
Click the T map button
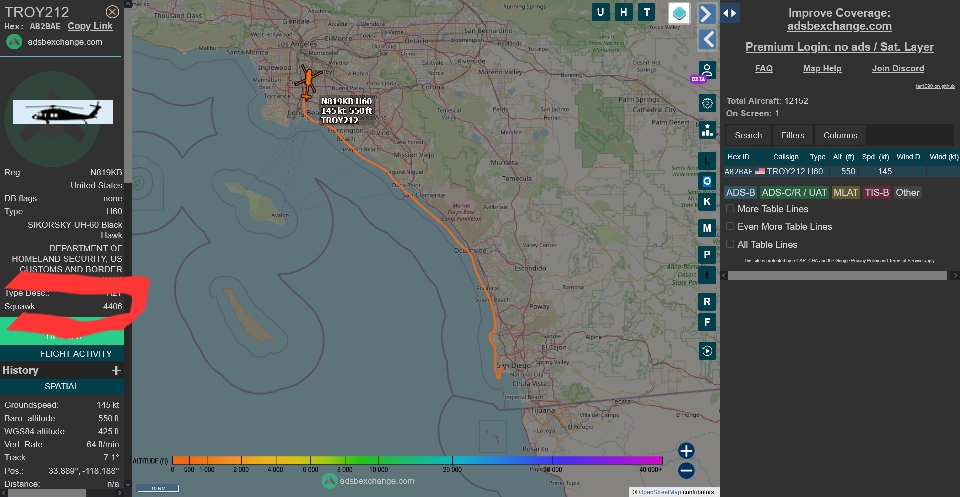pos(647,12)
